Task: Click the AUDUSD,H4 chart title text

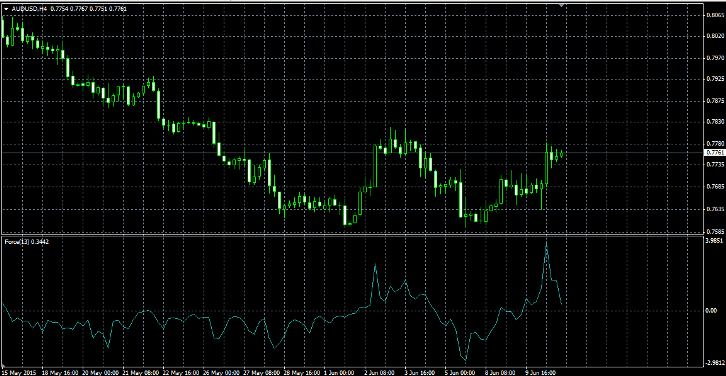Action: tap(29, 8)
